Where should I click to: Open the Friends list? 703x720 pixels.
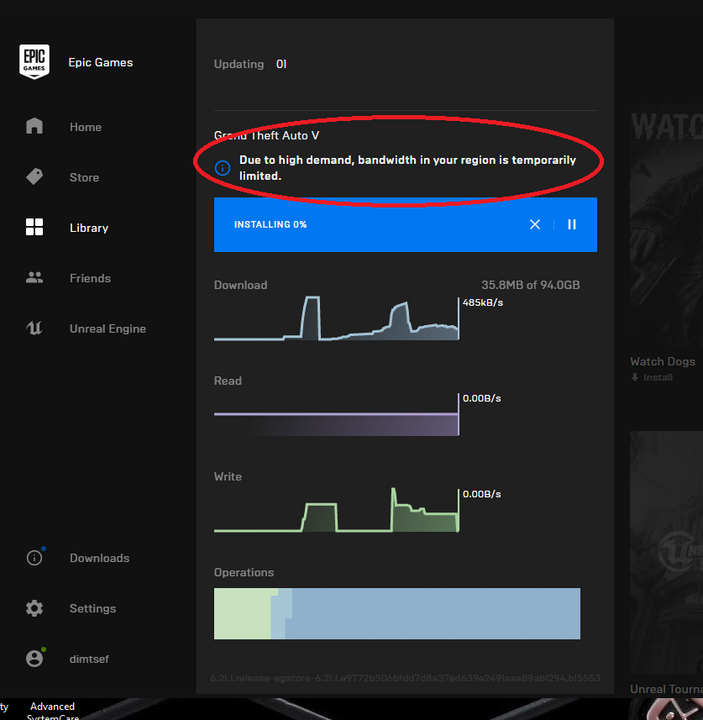pyautogui.click(x=90, y=278)
